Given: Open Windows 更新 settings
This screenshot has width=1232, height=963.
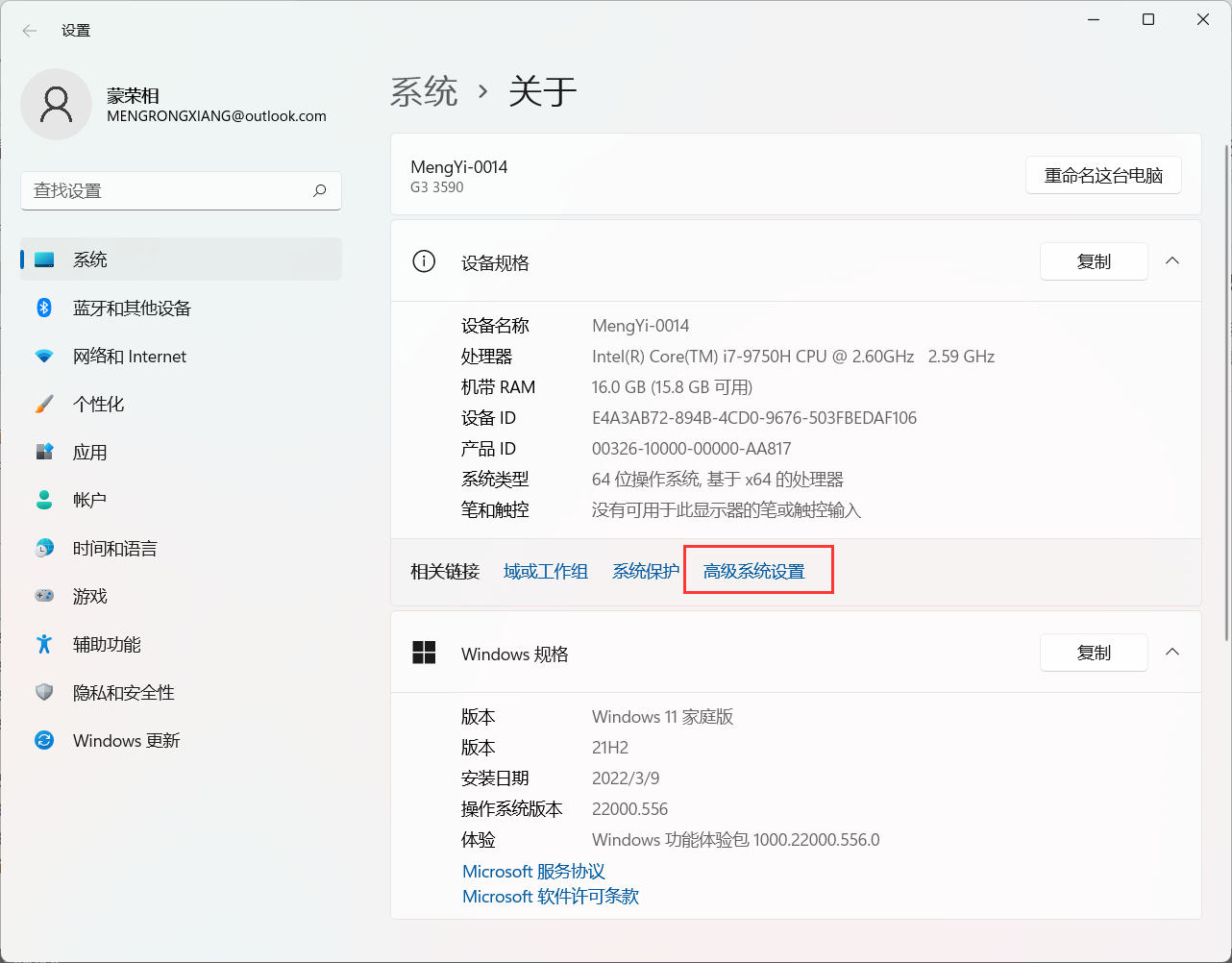Looking at the screenshot, I should pos(182,740).
